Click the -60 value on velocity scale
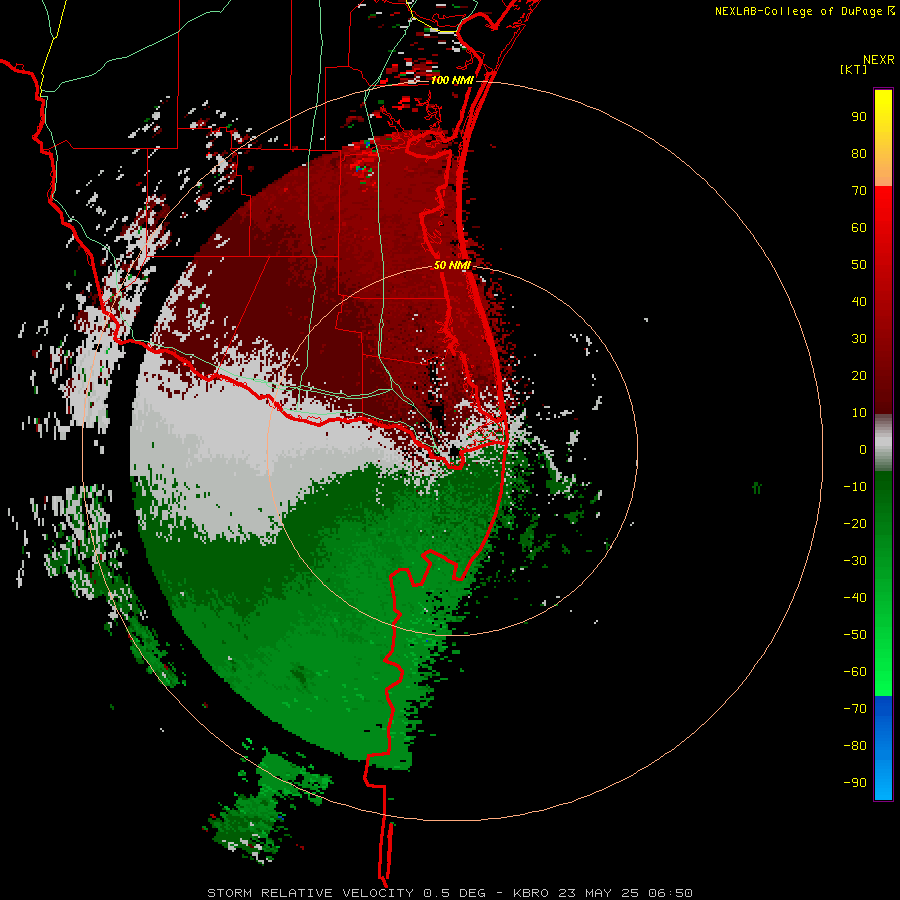This screenshot has height=900, width=900. click(855, 672)
